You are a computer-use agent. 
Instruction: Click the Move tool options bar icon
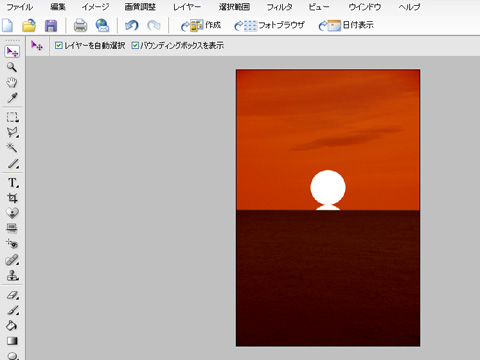(37, 45)
